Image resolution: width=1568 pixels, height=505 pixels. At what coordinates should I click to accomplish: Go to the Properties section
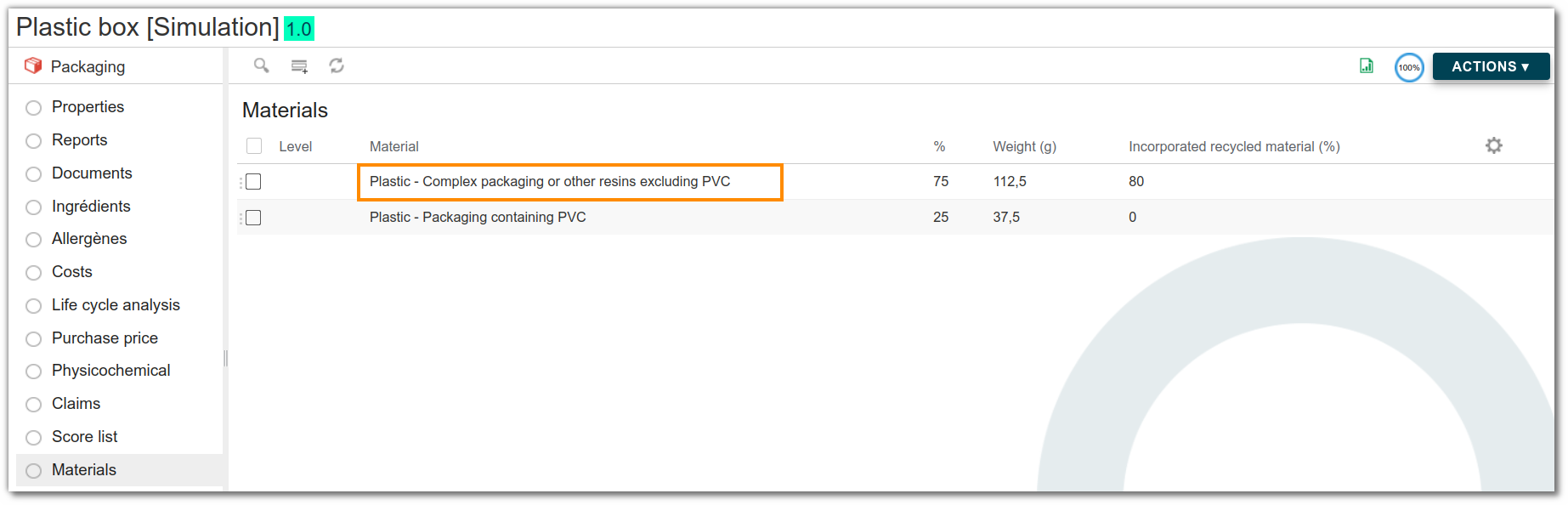click(88, 107)
